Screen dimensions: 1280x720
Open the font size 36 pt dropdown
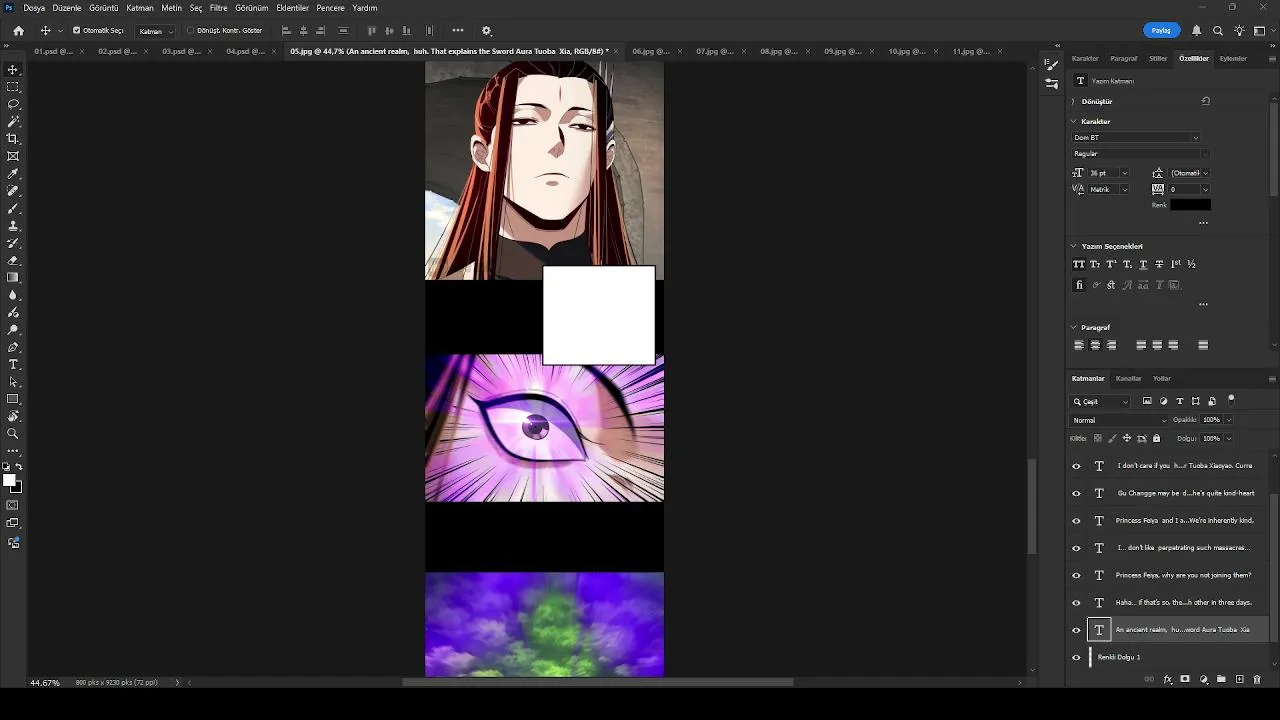1124,173
